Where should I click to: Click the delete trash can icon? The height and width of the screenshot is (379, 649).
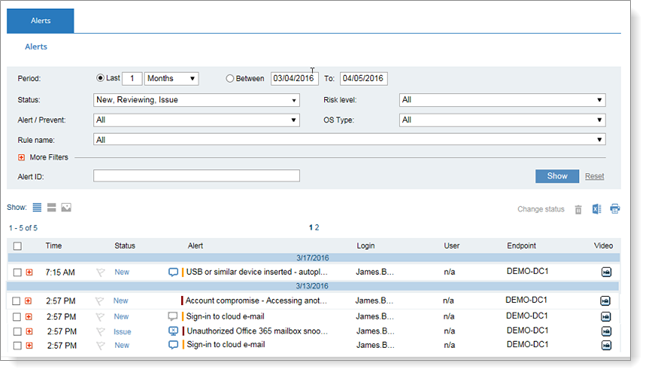click(578, 209)
